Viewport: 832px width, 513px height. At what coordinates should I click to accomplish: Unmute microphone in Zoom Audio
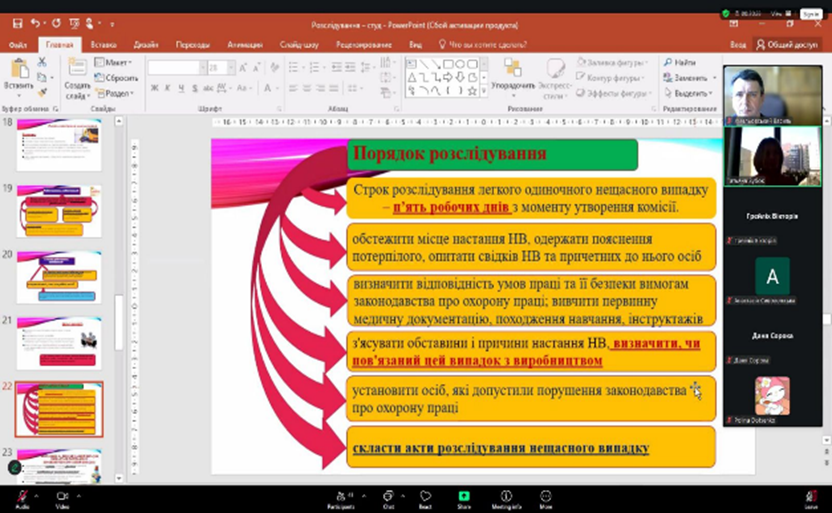(22, 499)
